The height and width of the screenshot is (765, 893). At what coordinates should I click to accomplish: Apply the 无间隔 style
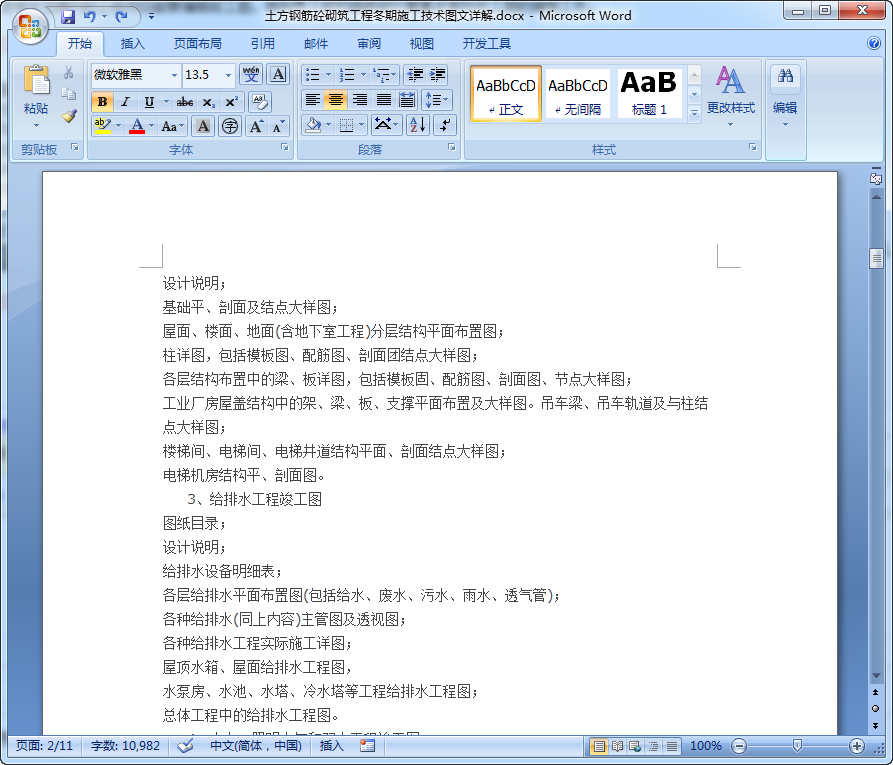(x=577, y=93)
